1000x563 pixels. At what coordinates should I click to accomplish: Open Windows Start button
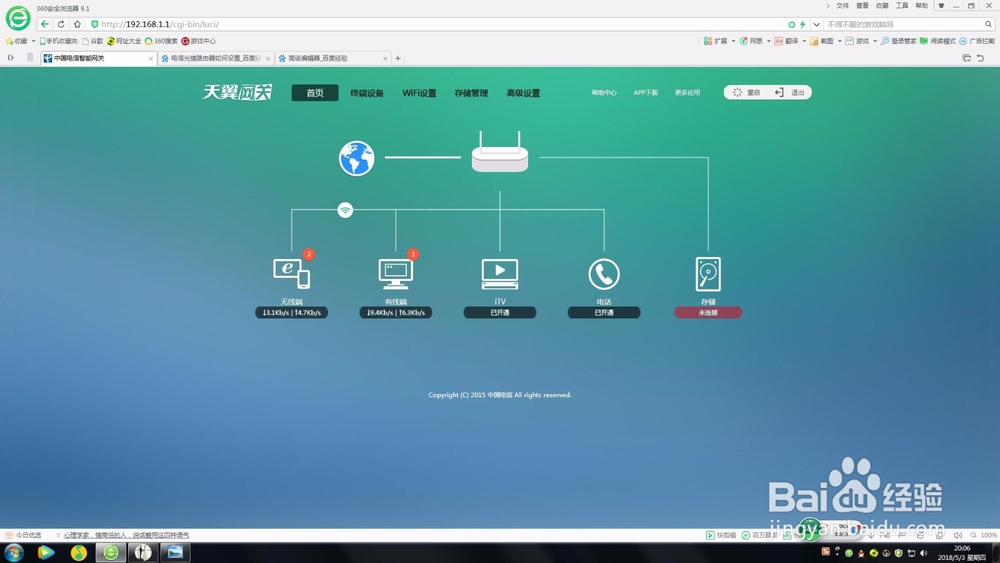14,552
